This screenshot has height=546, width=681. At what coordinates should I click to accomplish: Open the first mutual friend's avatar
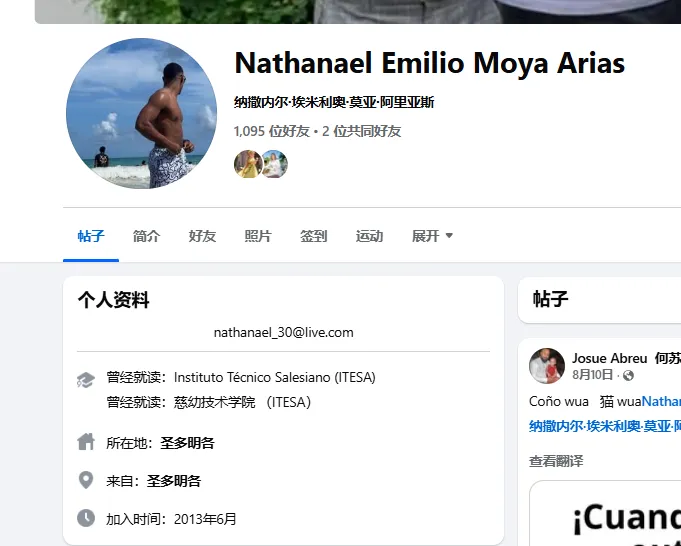(248, 164)
